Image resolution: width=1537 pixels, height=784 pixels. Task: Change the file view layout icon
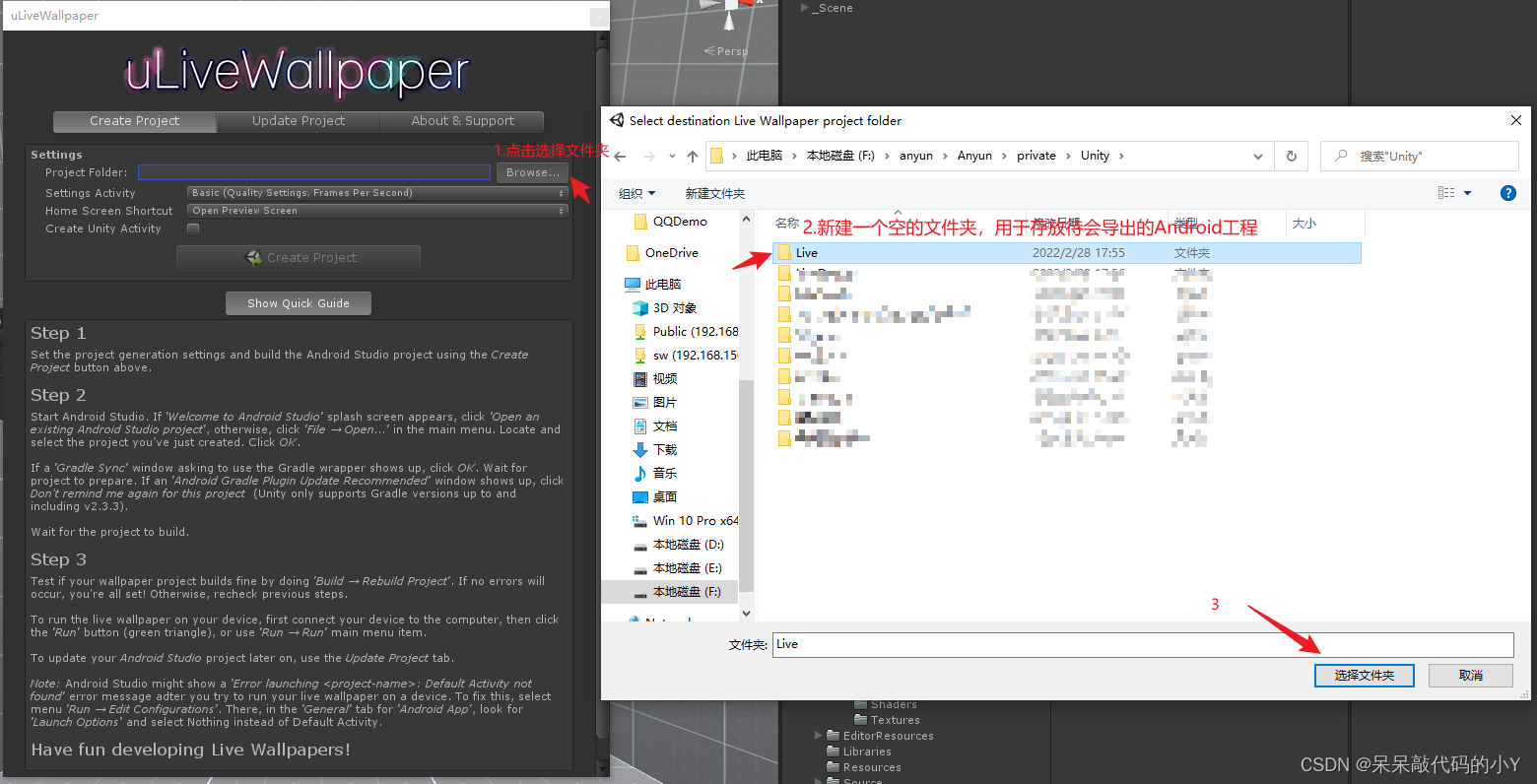pyautogui.click(x=1446, y=193)
